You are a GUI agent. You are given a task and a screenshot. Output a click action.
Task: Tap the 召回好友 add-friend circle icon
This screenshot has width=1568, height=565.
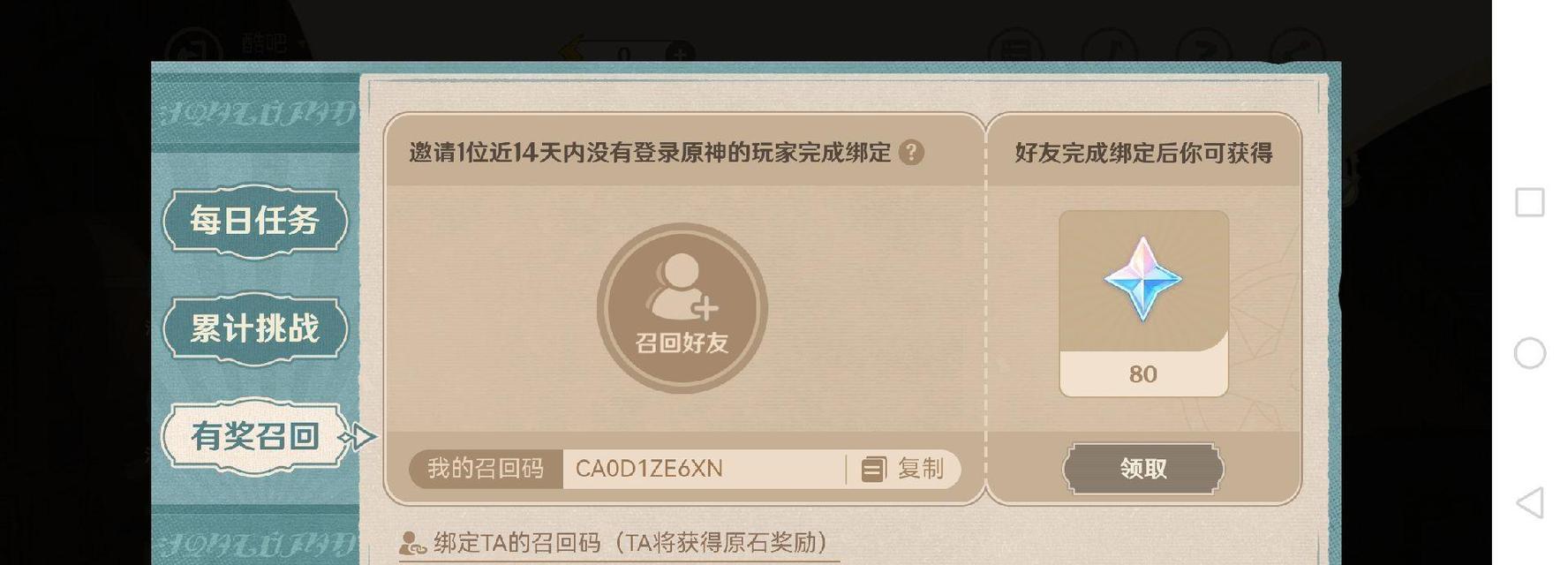pos(682,308)
